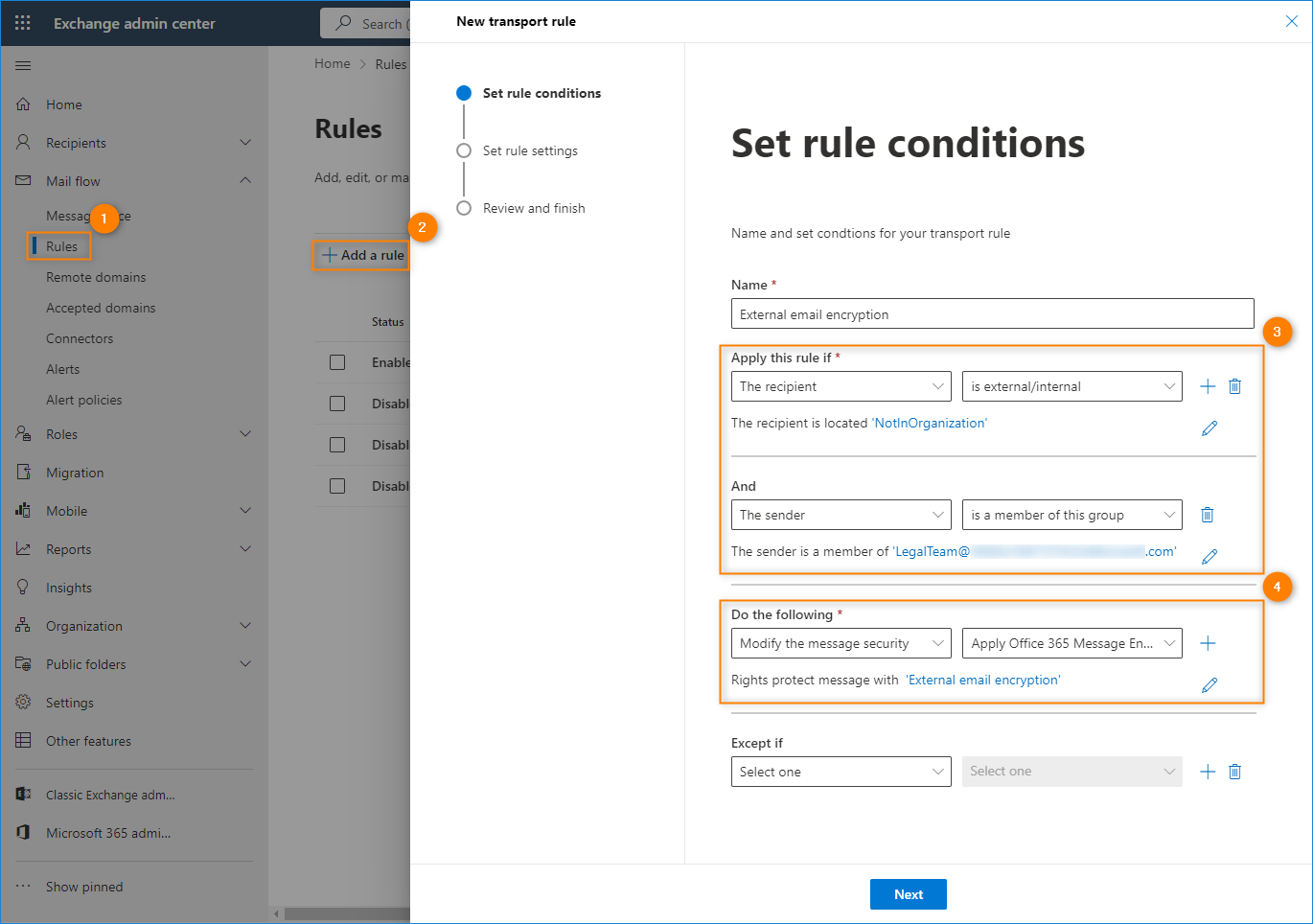Click the plus icon beside external/internal condition
1313x924 pixels.
coord(1208,386)
